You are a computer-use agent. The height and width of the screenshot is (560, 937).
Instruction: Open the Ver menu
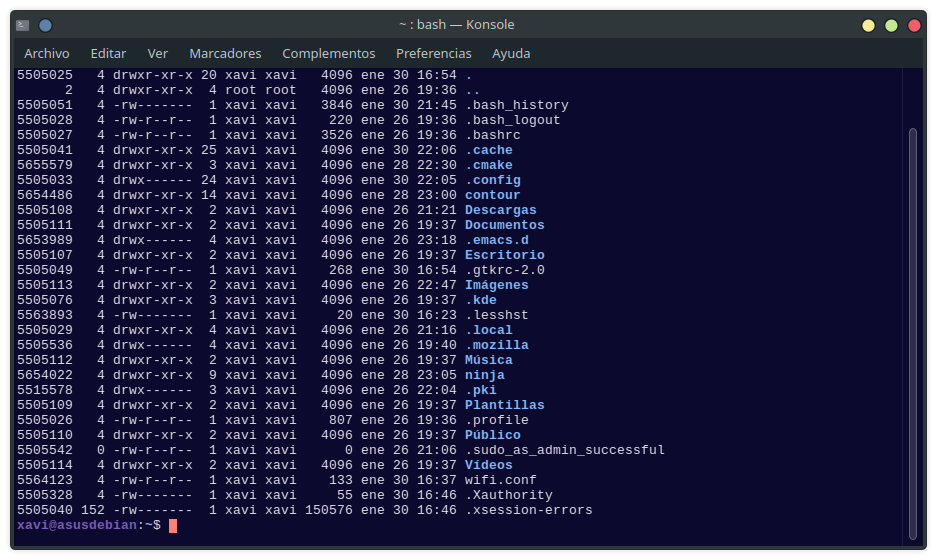tap(158, 53)
